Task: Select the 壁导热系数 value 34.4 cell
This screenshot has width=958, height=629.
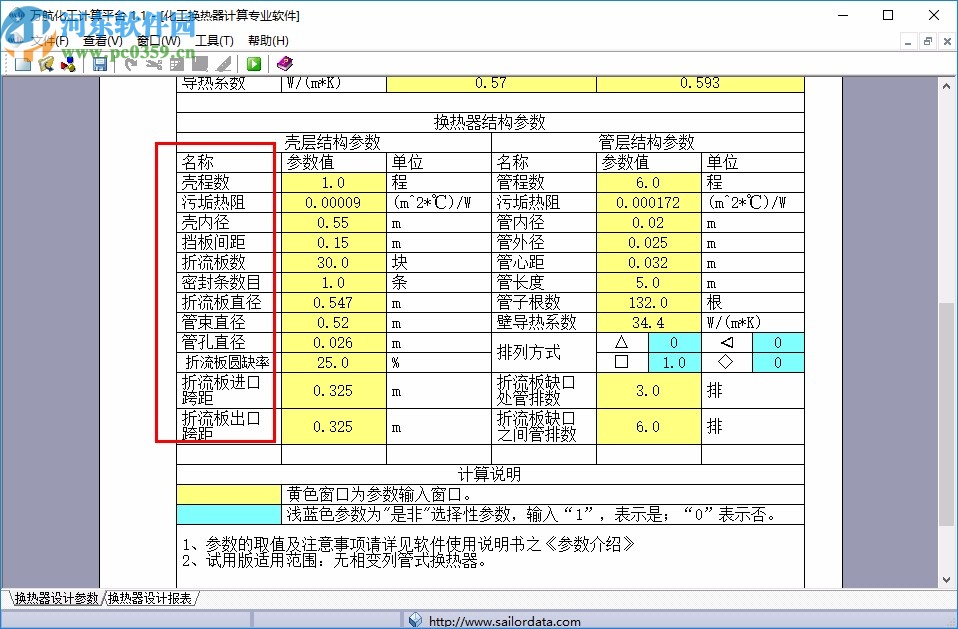Action: point(649,323)
